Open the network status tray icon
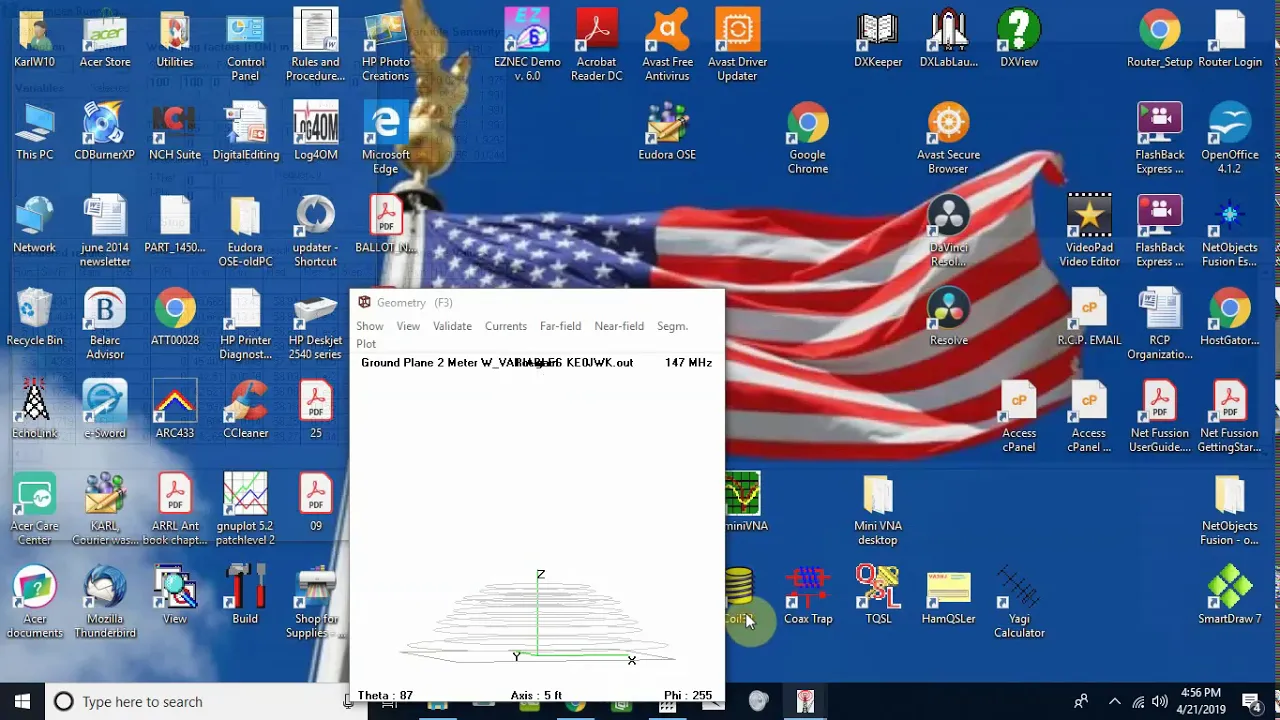The height and width of the screenshot is (720, 1280). tap(1138, 701)
